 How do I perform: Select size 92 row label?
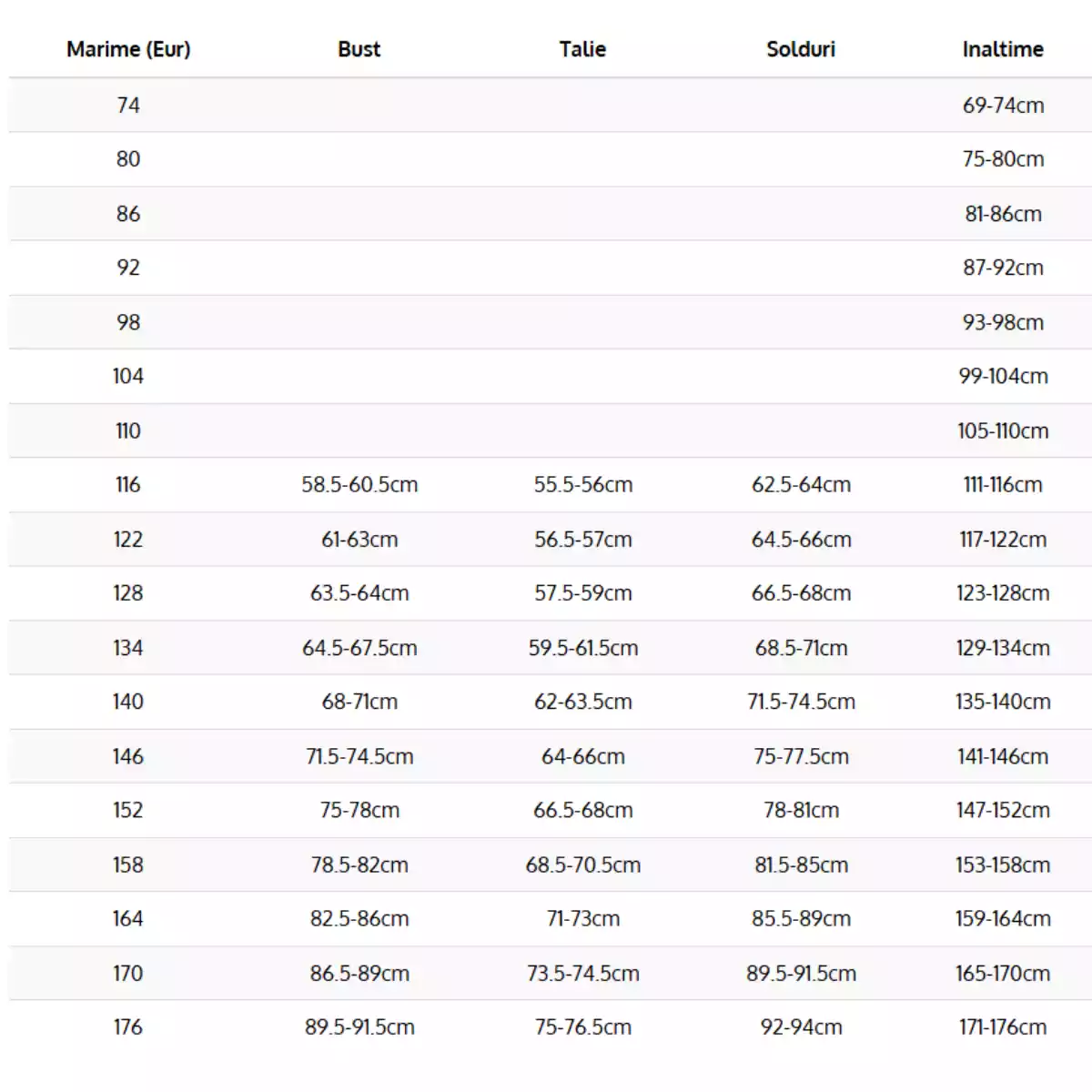pos(128,268)
